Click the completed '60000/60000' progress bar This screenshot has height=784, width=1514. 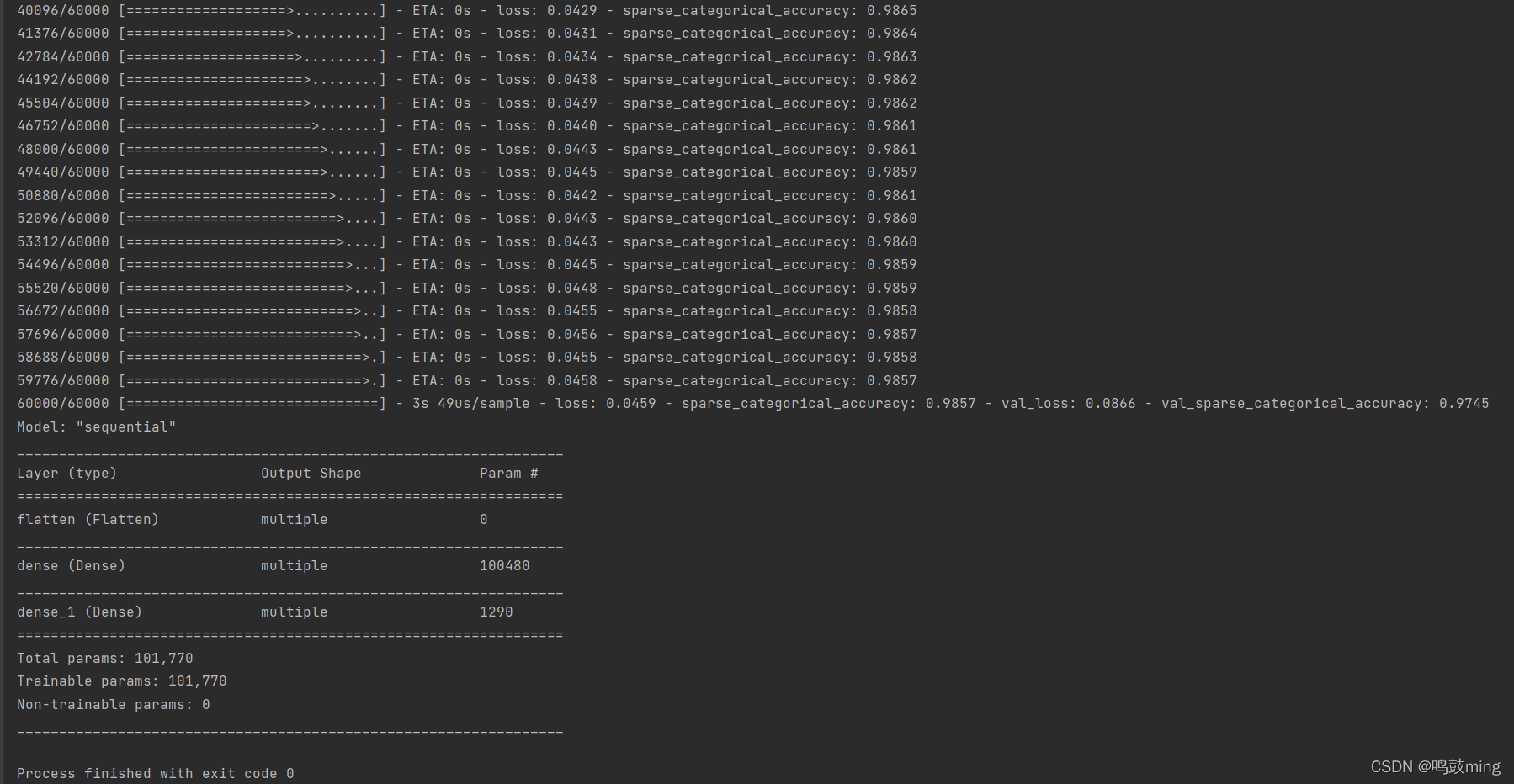(x=252, y=404)
